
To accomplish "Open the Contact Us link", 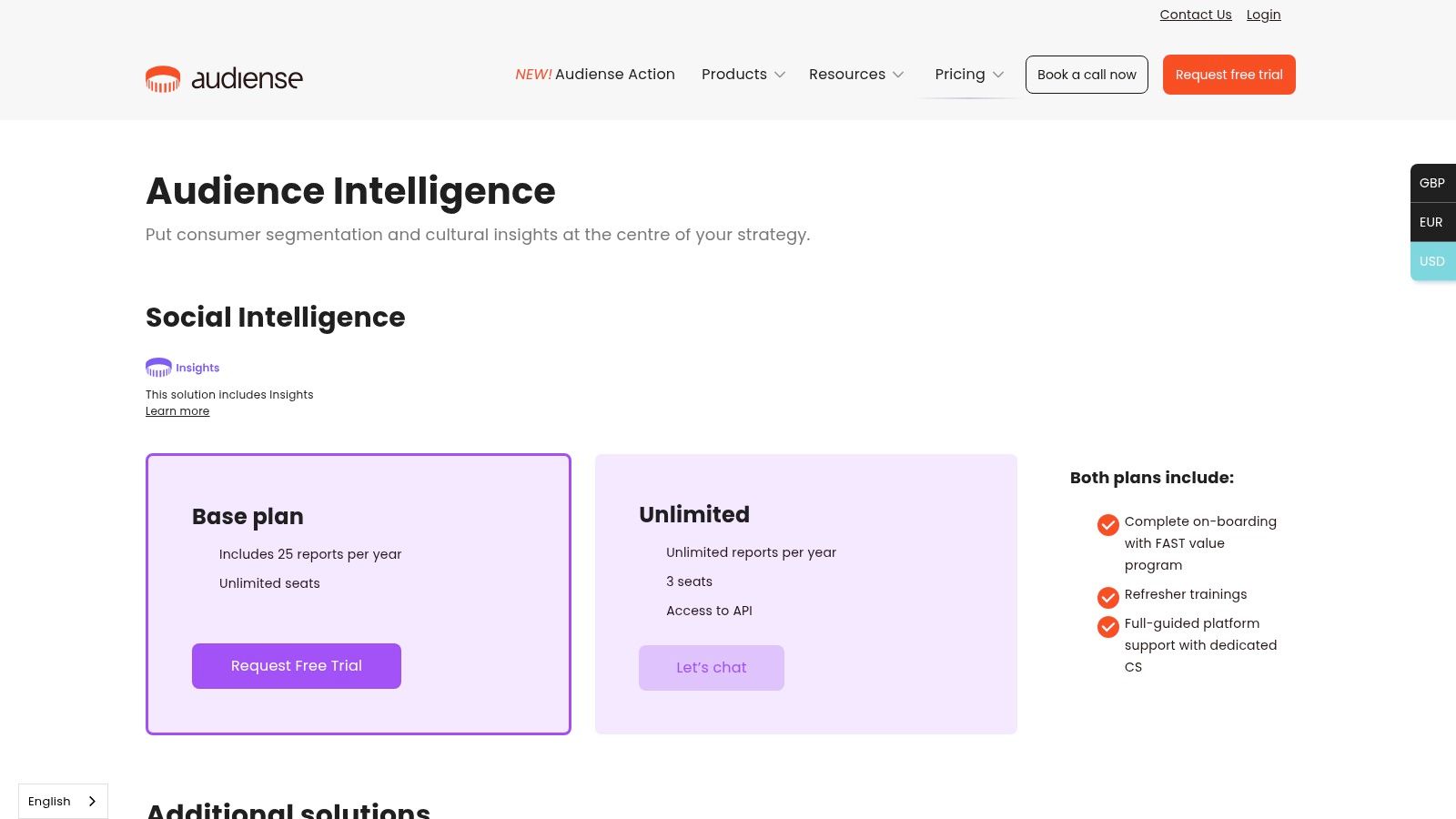I will [1195, 15].
